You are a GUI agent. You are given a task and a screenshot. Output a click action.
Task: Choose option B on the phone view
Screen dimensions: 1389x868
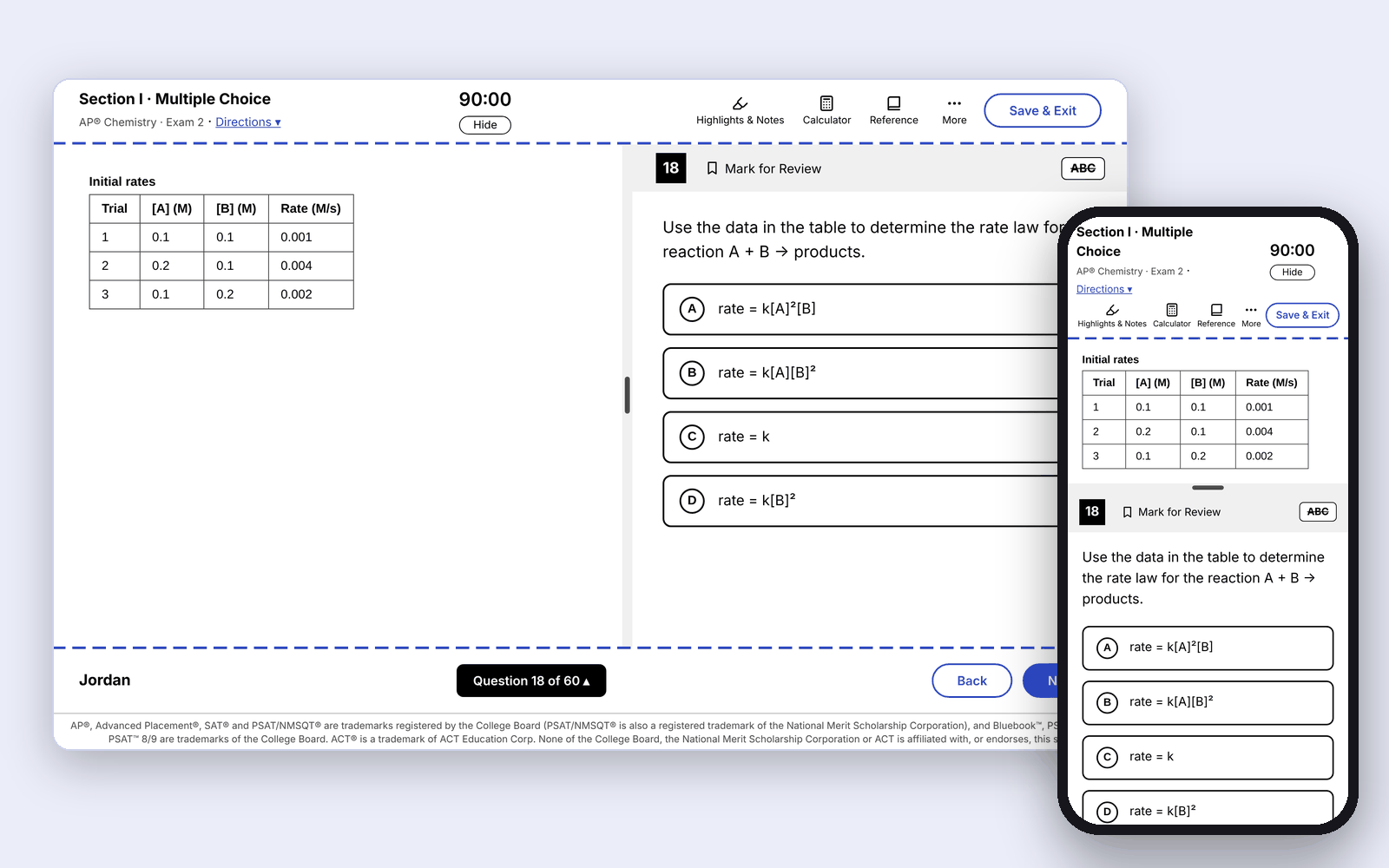pos(1208,702)
